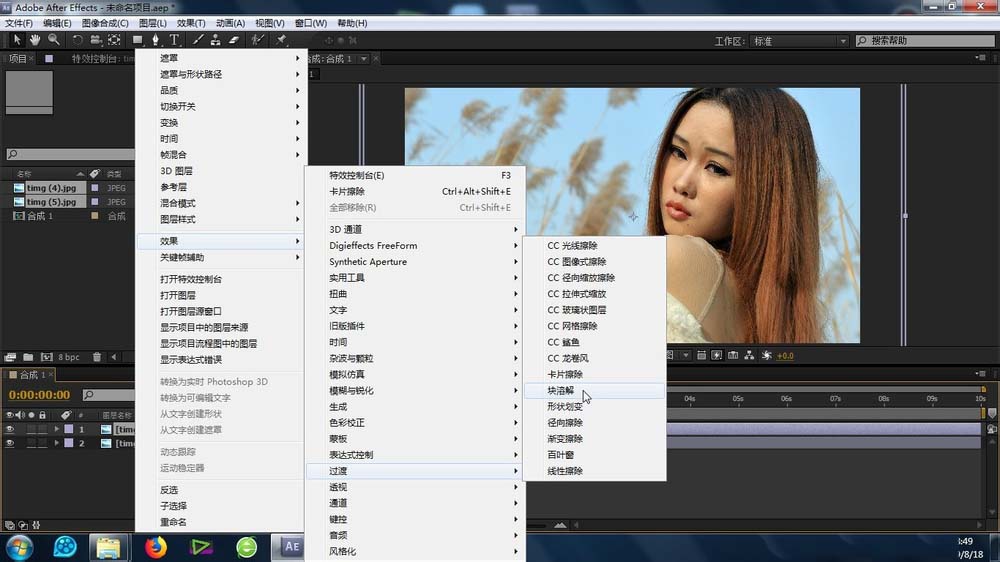Open the 文件(F) menu
The image size is (1000, 562).
pos(19,23)
